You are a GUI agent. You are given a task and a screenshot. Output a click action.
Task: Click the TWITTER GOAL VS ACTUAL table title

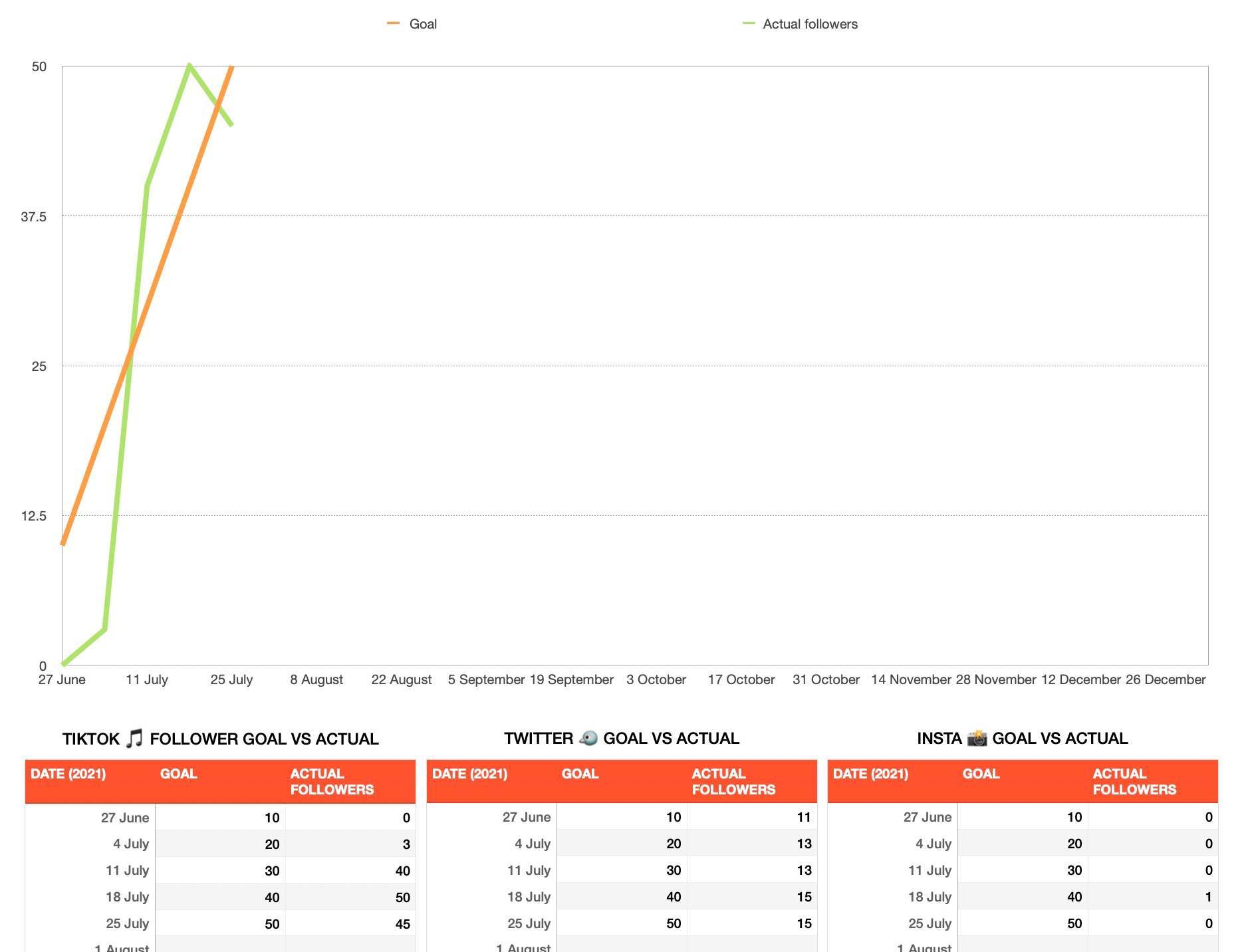coord(622,738)
